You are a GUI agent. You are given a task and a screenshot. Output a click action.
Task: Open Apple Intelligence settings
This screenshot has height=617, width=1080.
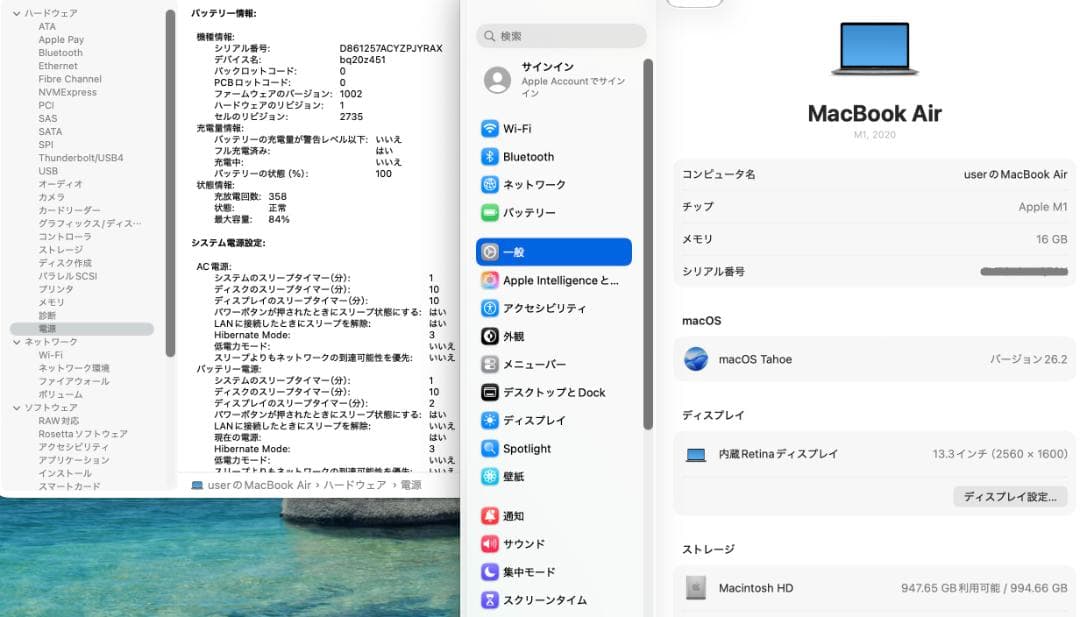click(558, 280)
